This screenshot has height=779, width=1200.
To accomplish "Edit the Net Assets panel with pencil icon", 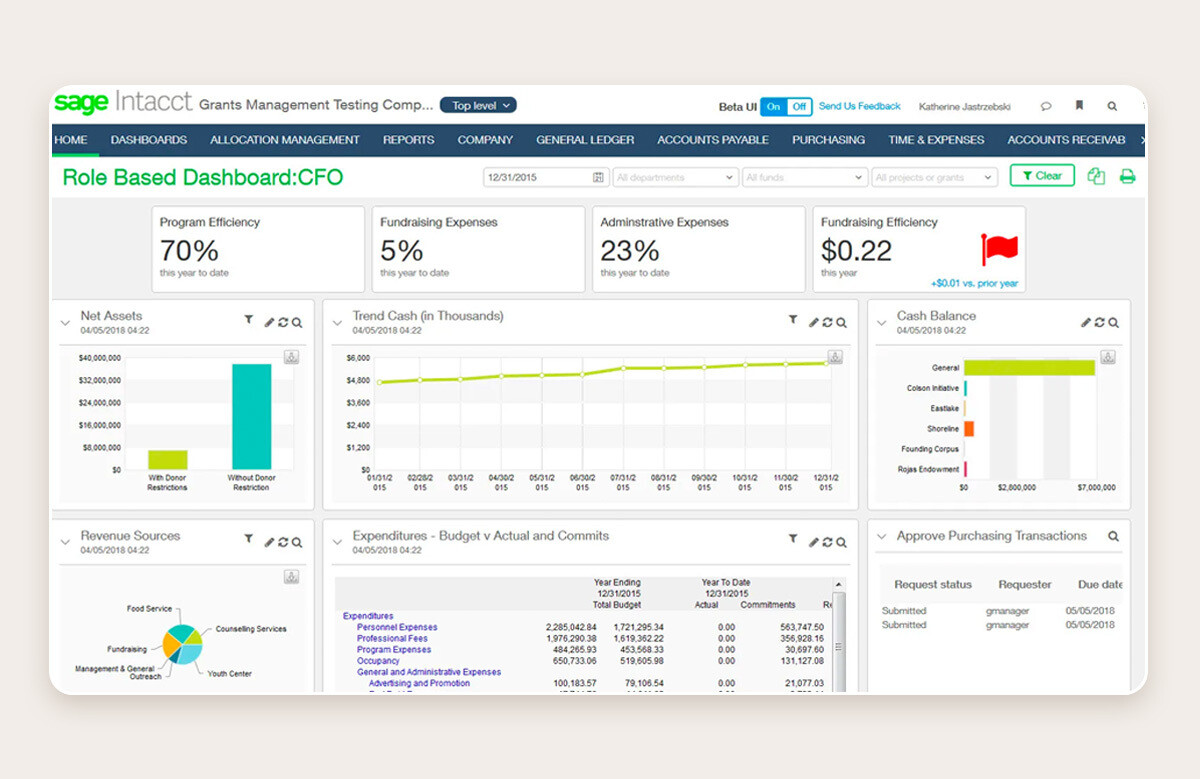I will pos(269,322).
